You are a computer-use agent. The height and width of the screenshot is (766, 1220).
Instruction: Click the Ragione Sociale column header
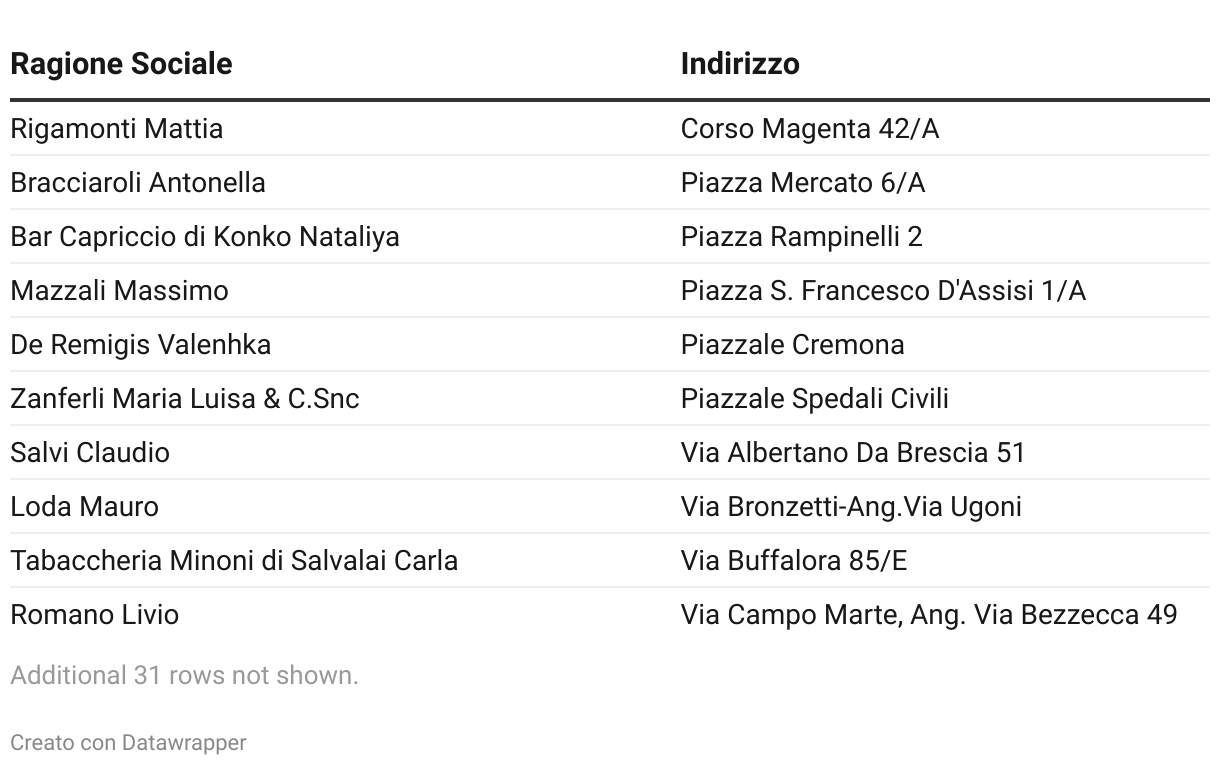[121, 64]
